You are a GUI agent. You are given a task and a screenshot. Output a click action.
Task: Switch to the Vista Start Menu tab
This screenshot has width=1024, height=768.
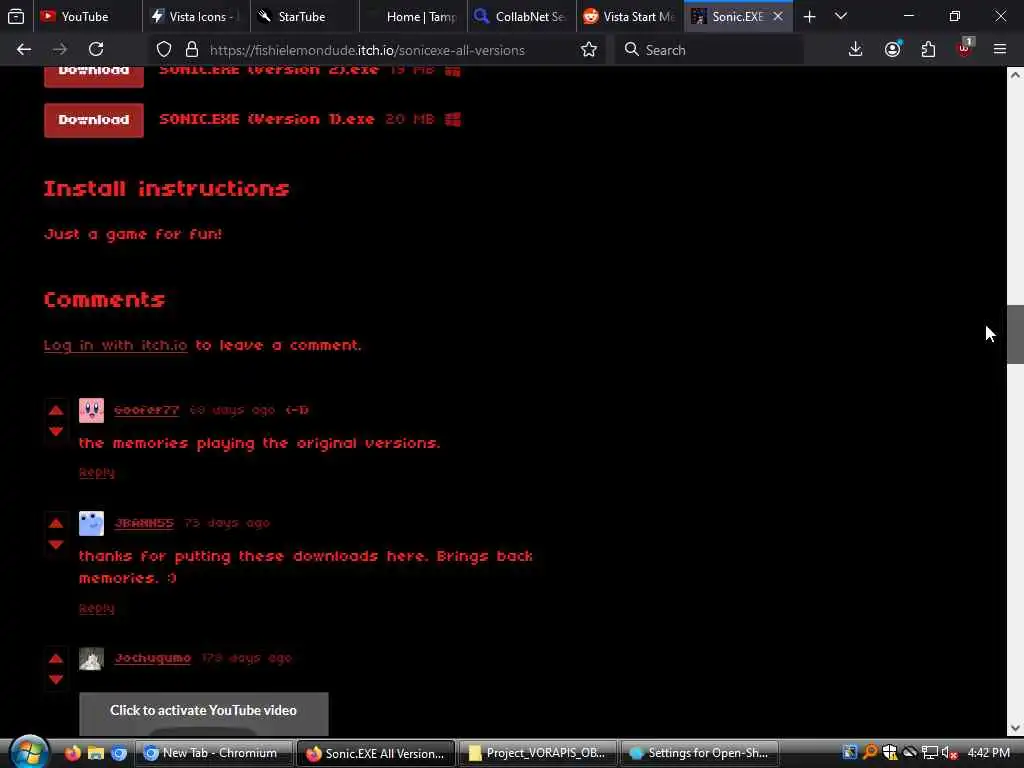click(630, 16)
